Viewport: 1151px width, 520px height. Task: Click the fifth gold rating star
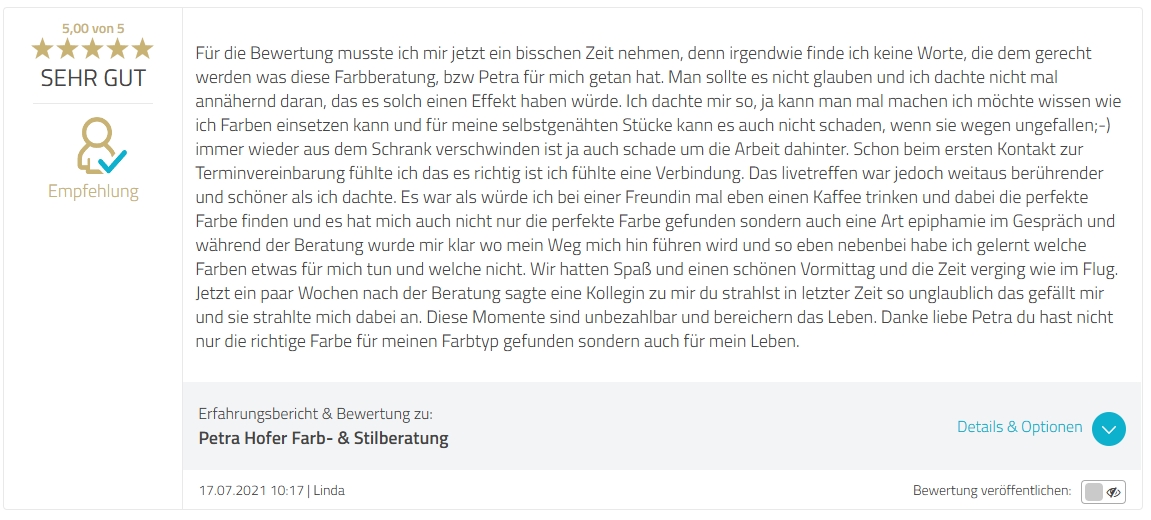point(142,48)
